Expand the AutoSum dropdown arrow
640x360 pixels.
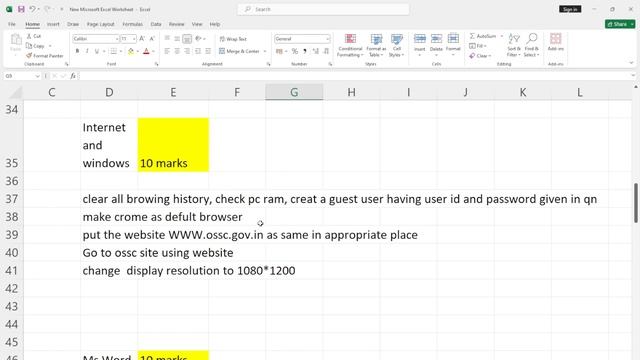tap(502, 36)
